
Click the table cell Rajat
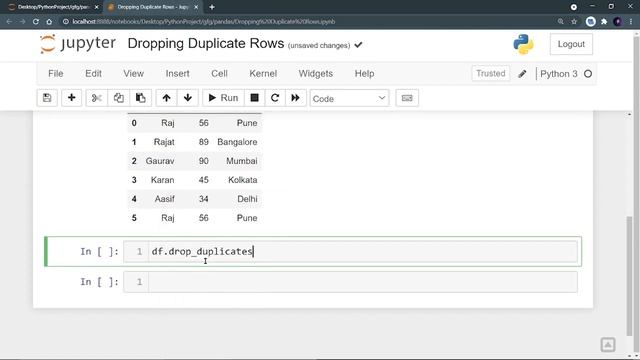(x=164, y=142)
